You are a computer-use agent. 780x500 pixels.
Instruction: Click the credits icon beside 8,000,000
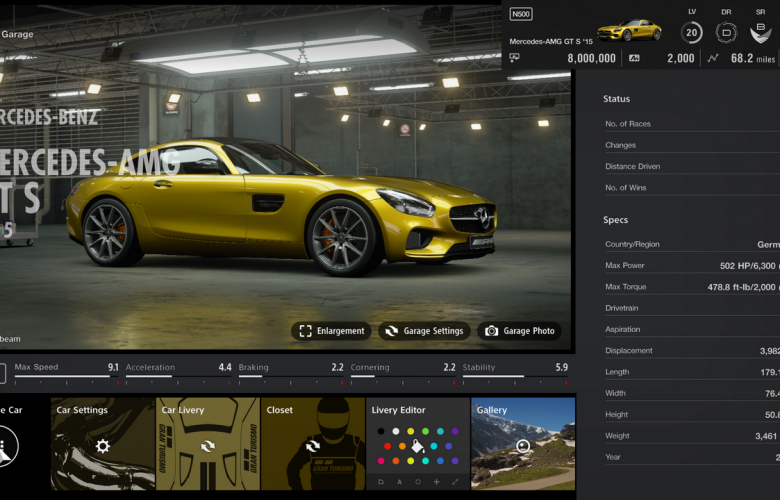(x=515, y=59)
